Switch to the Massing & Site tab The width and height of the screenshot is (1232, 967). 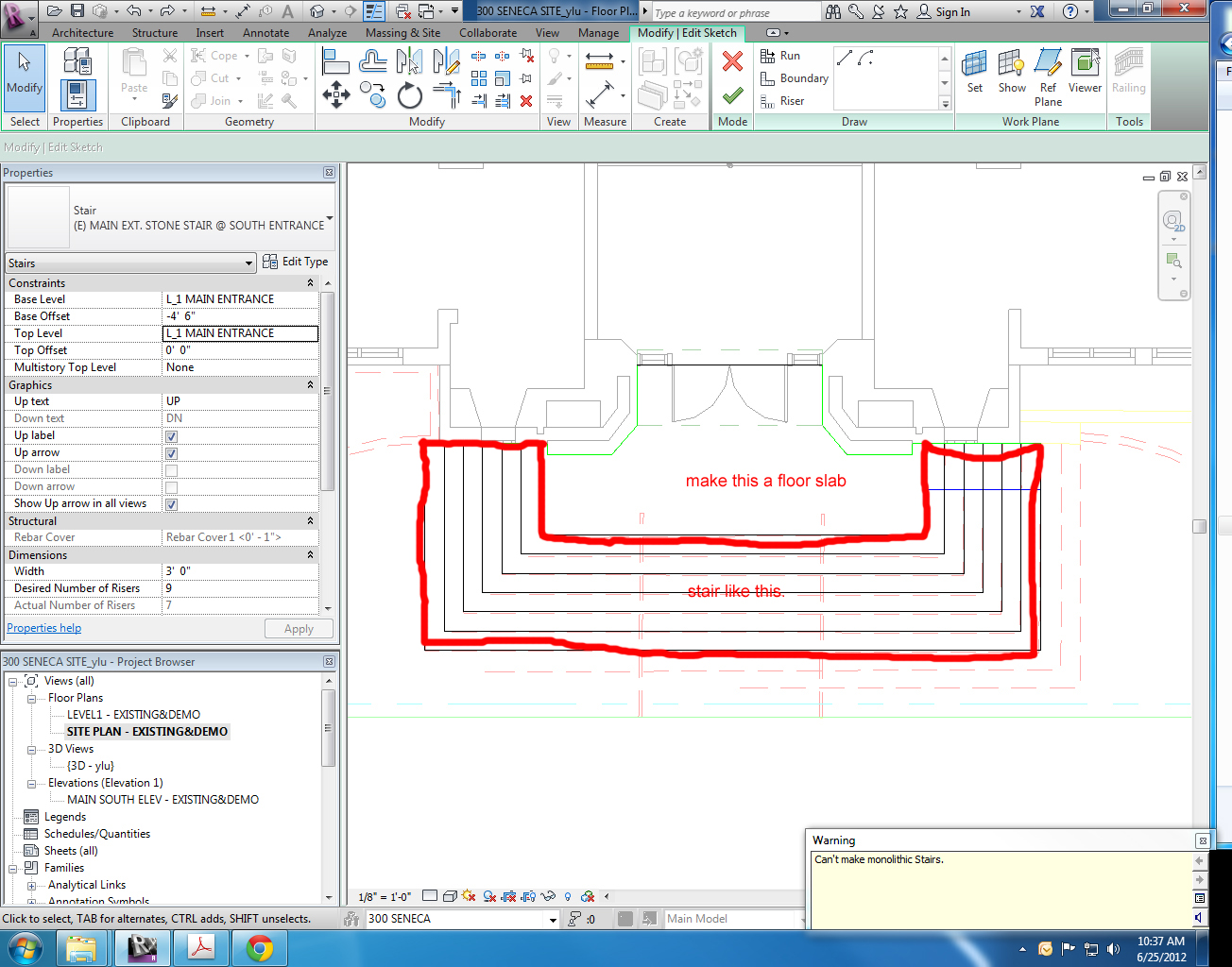(402, 33)
